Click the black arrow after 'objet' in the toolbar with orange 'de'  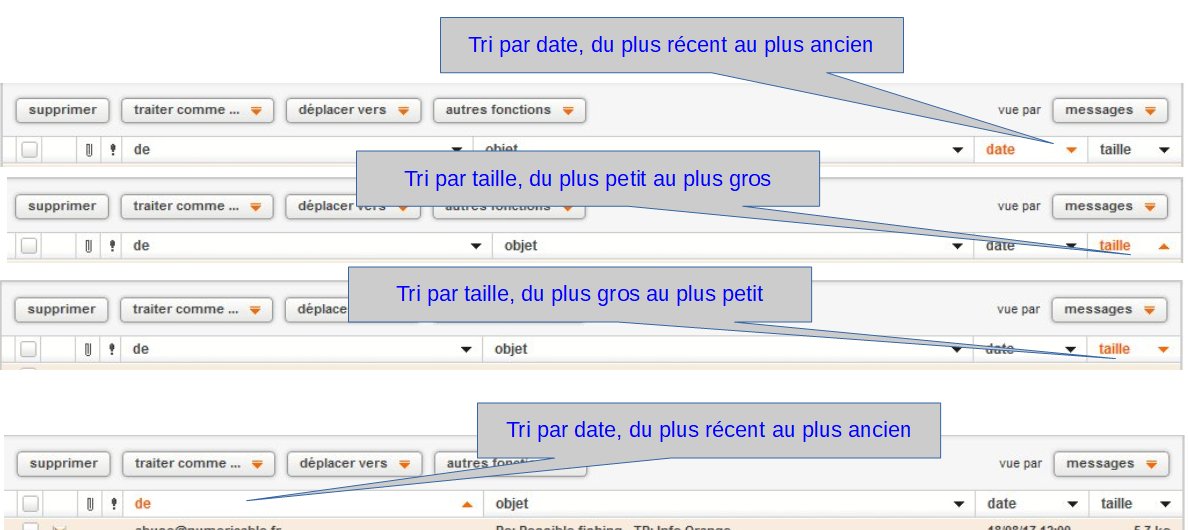coord(960,504)
